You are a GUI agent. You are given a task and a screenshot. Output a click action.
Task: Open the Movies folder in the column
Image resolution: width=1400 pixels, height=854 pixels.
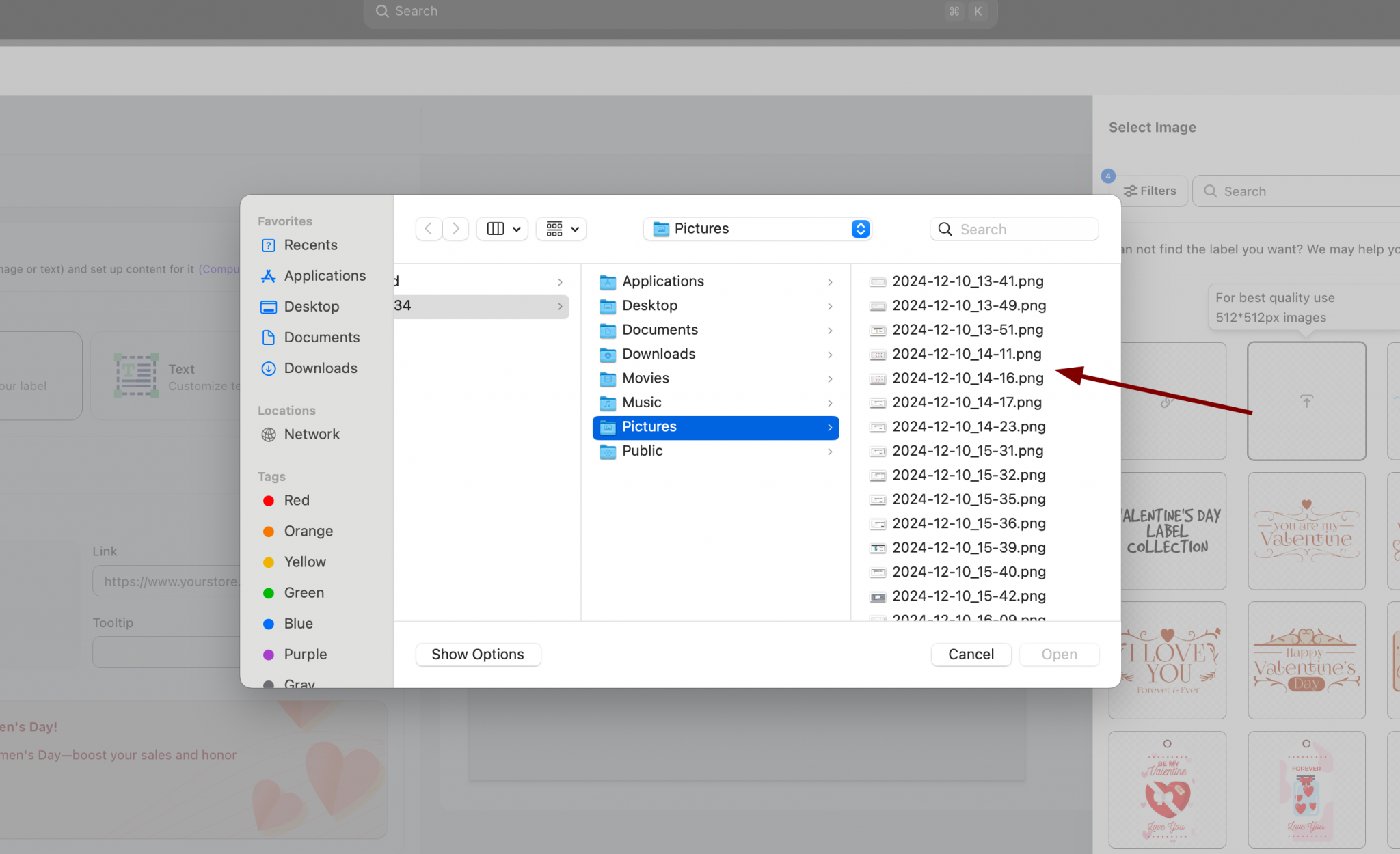click(645, 378)
